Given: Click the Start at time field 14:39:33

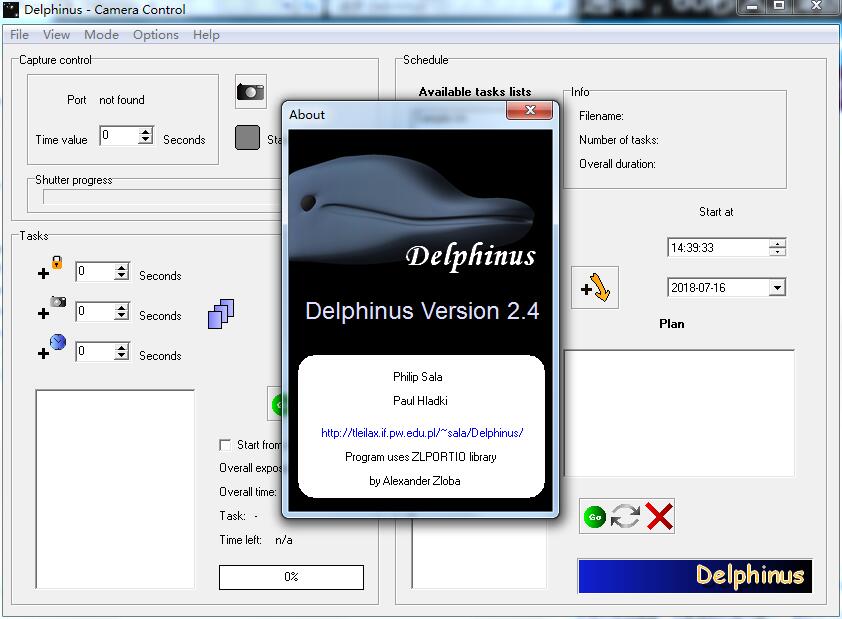Looking at the screenshot, I should (x=718, y=247).
